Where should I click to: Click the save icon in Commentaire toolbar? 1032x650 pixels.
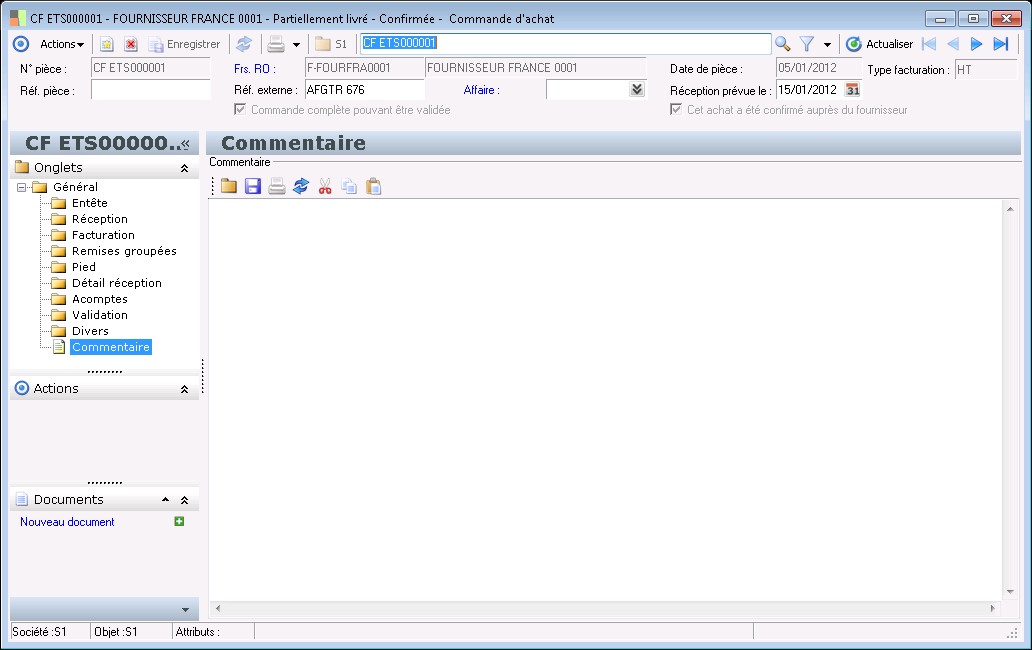(253, 186)
